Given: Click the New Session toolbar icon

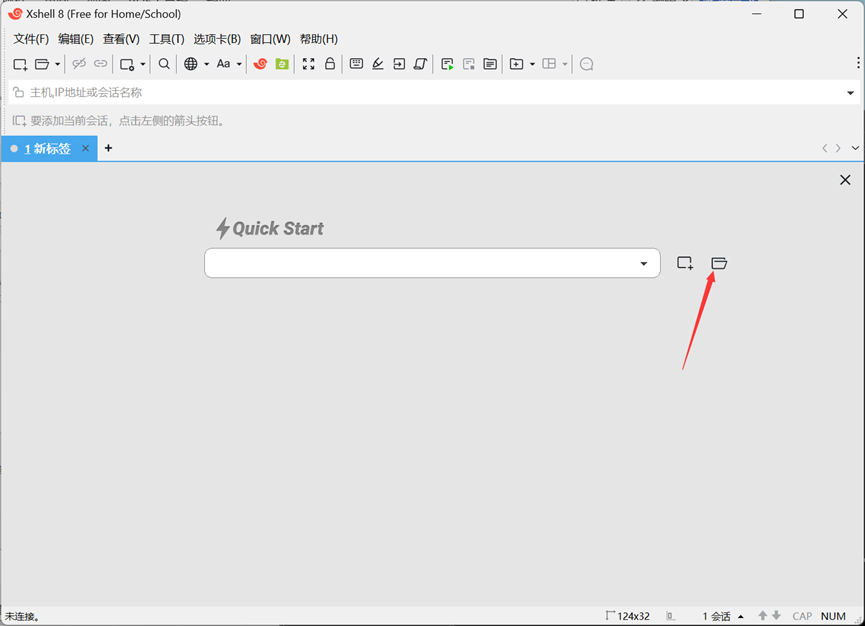Looking at the screenshot, I should click(20, 64).
